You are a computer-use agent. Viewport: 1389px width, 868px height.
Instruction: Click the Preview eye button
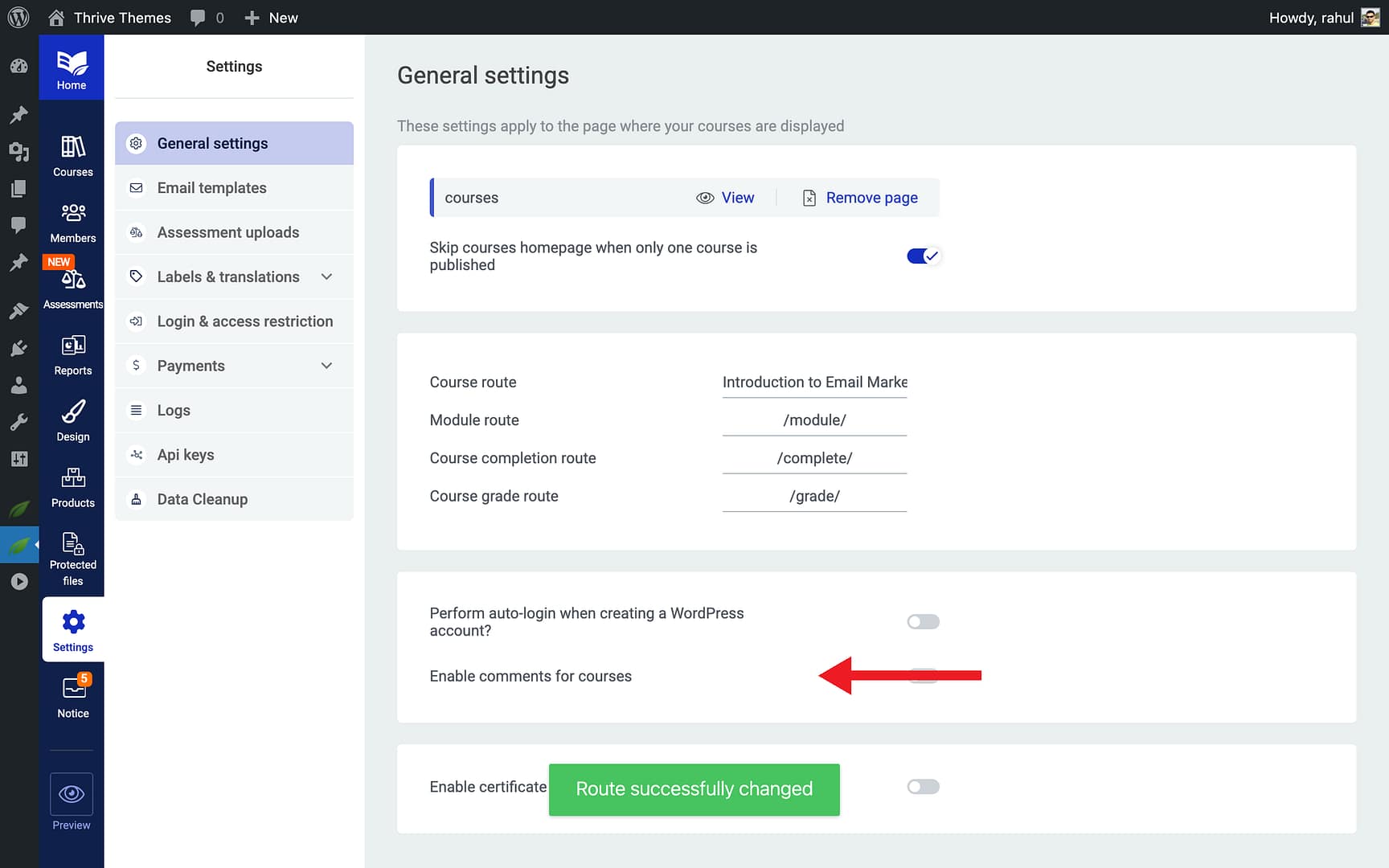pyautogui.click(x=72, y=794)
